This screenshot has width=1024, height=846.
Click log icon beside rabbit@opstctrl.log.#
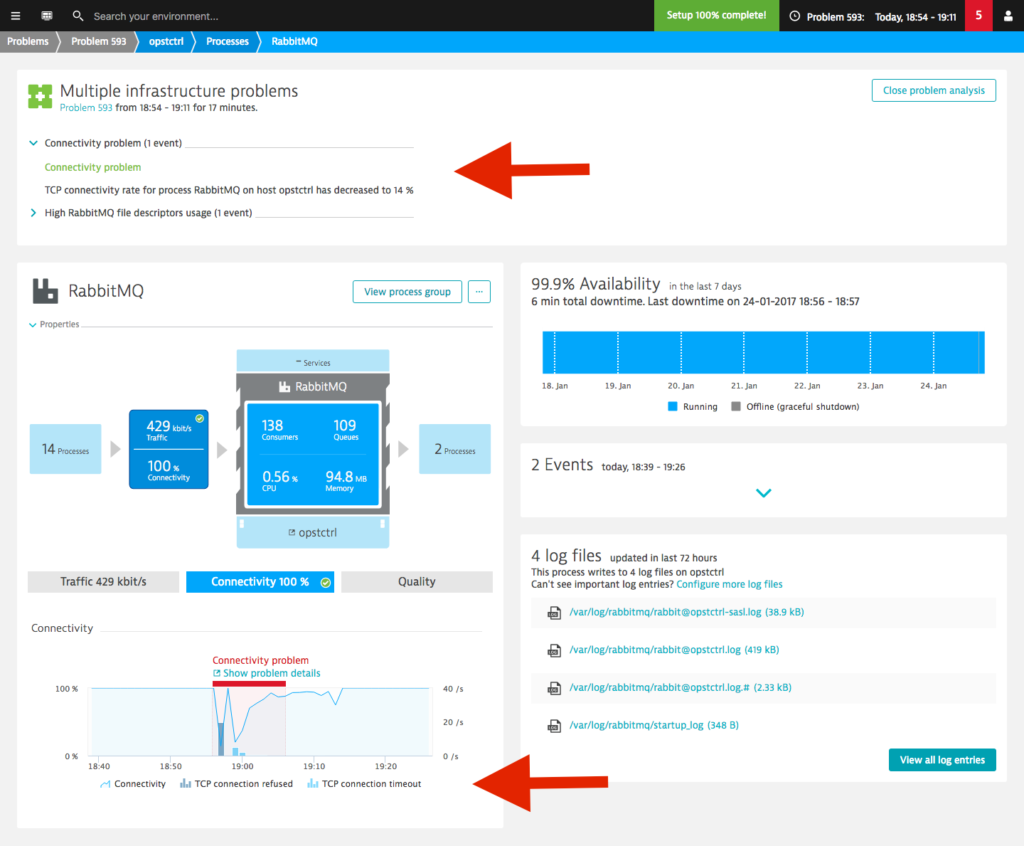(554, 688)
